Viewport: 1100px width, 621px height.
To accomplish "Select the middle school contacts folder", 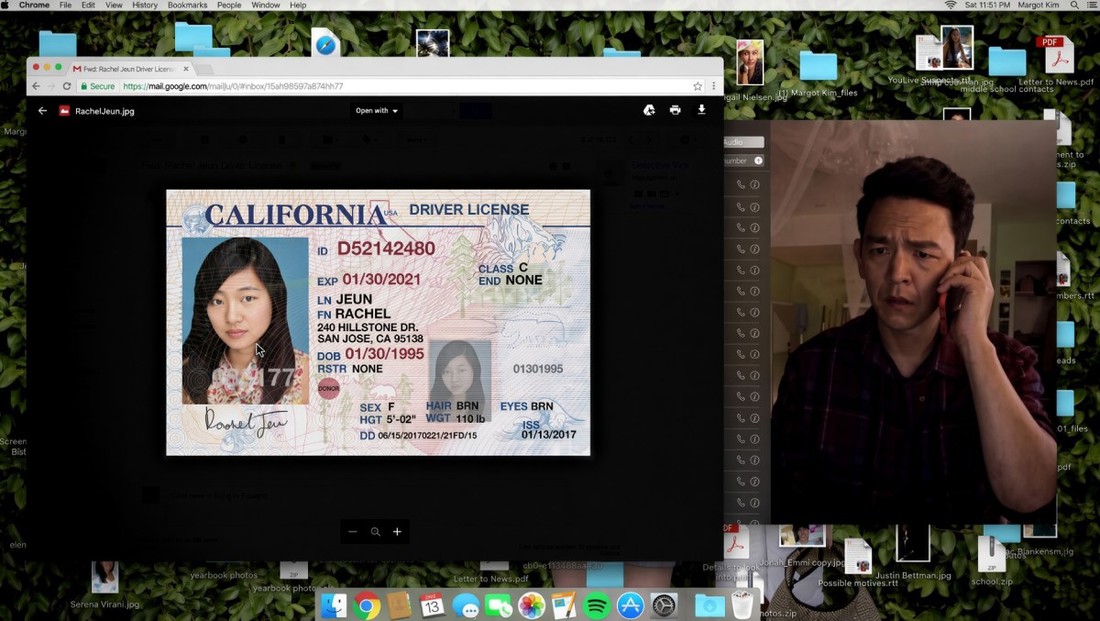I will tap(1007, 62).
